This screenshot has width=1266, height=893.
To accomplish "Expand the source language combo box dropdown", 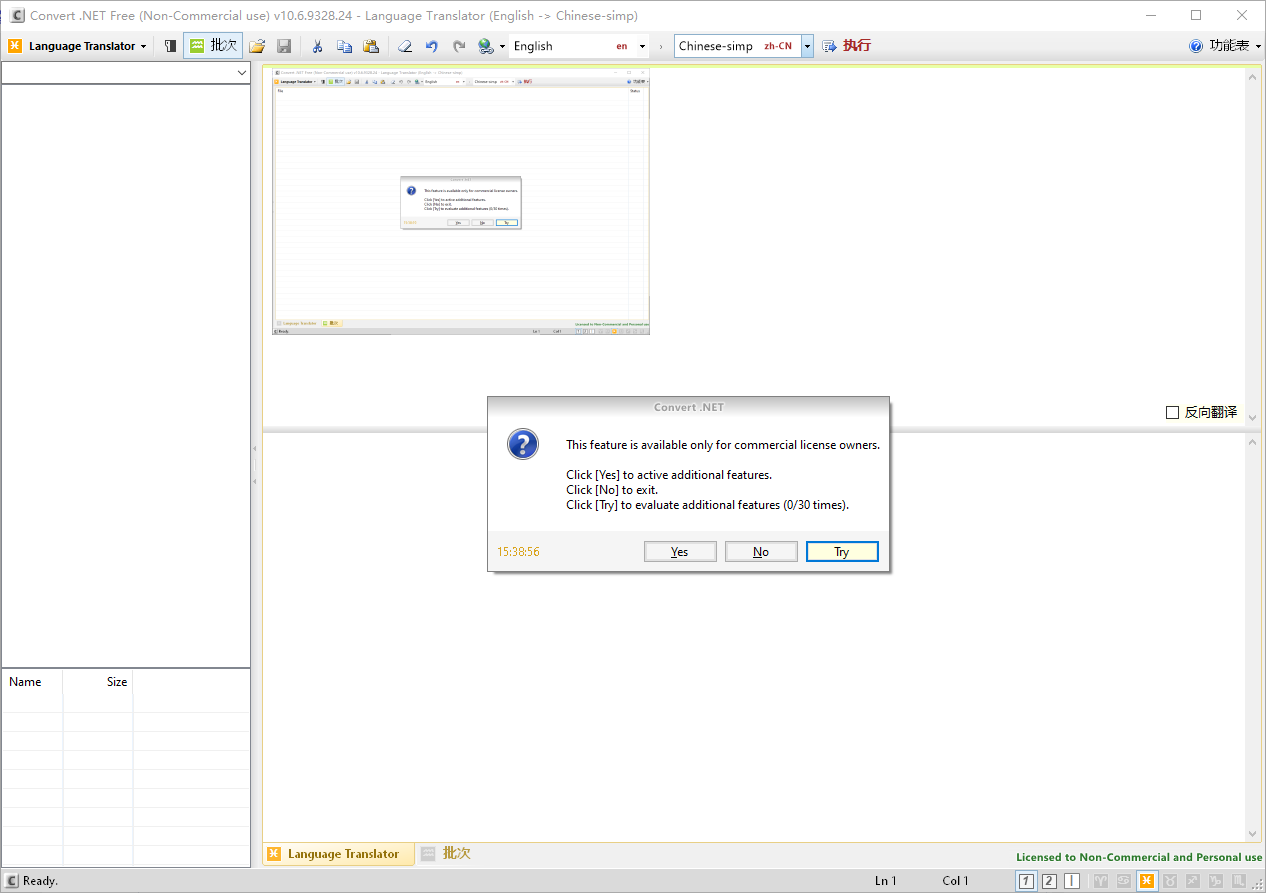I will tap(641, 45).
